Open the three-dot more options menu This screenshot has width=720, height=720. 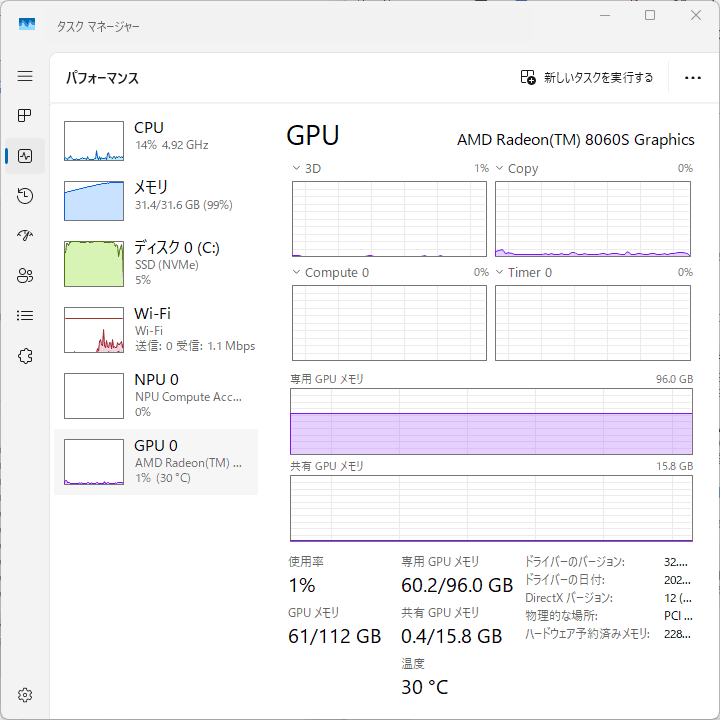[x=693, y=78]
